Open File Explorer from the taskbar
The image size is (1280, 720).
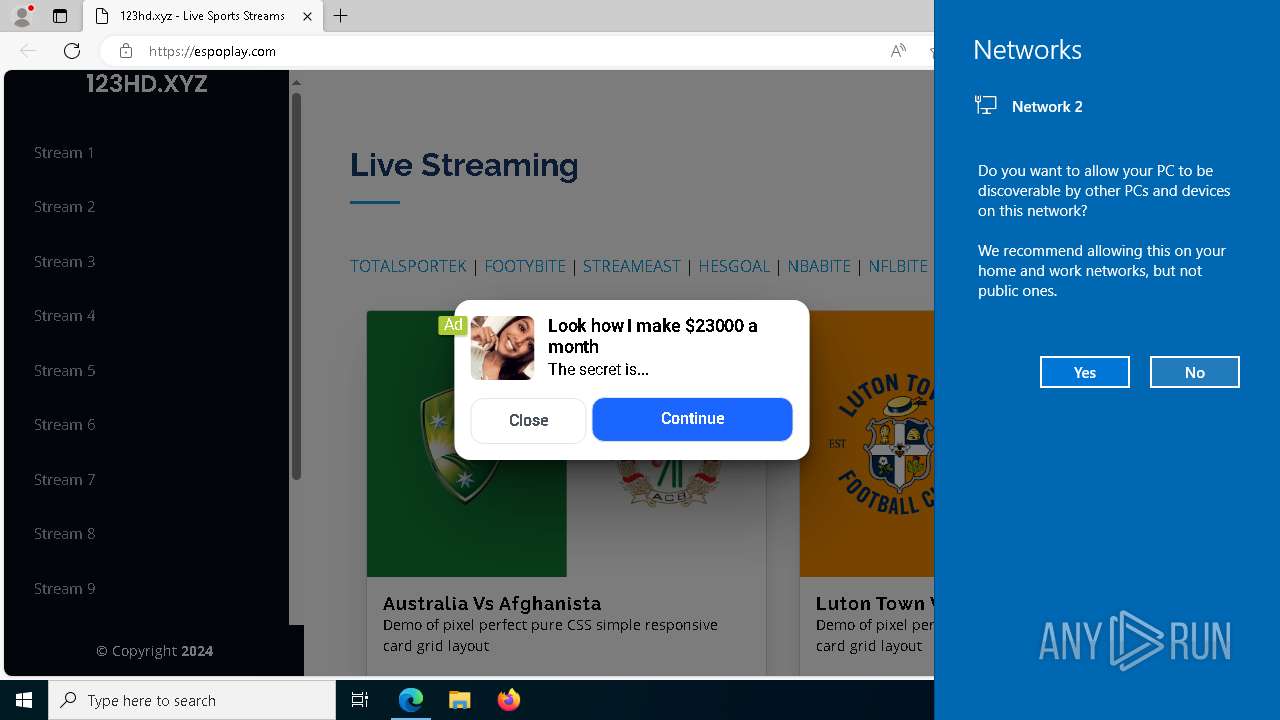(x=460, y=700)
